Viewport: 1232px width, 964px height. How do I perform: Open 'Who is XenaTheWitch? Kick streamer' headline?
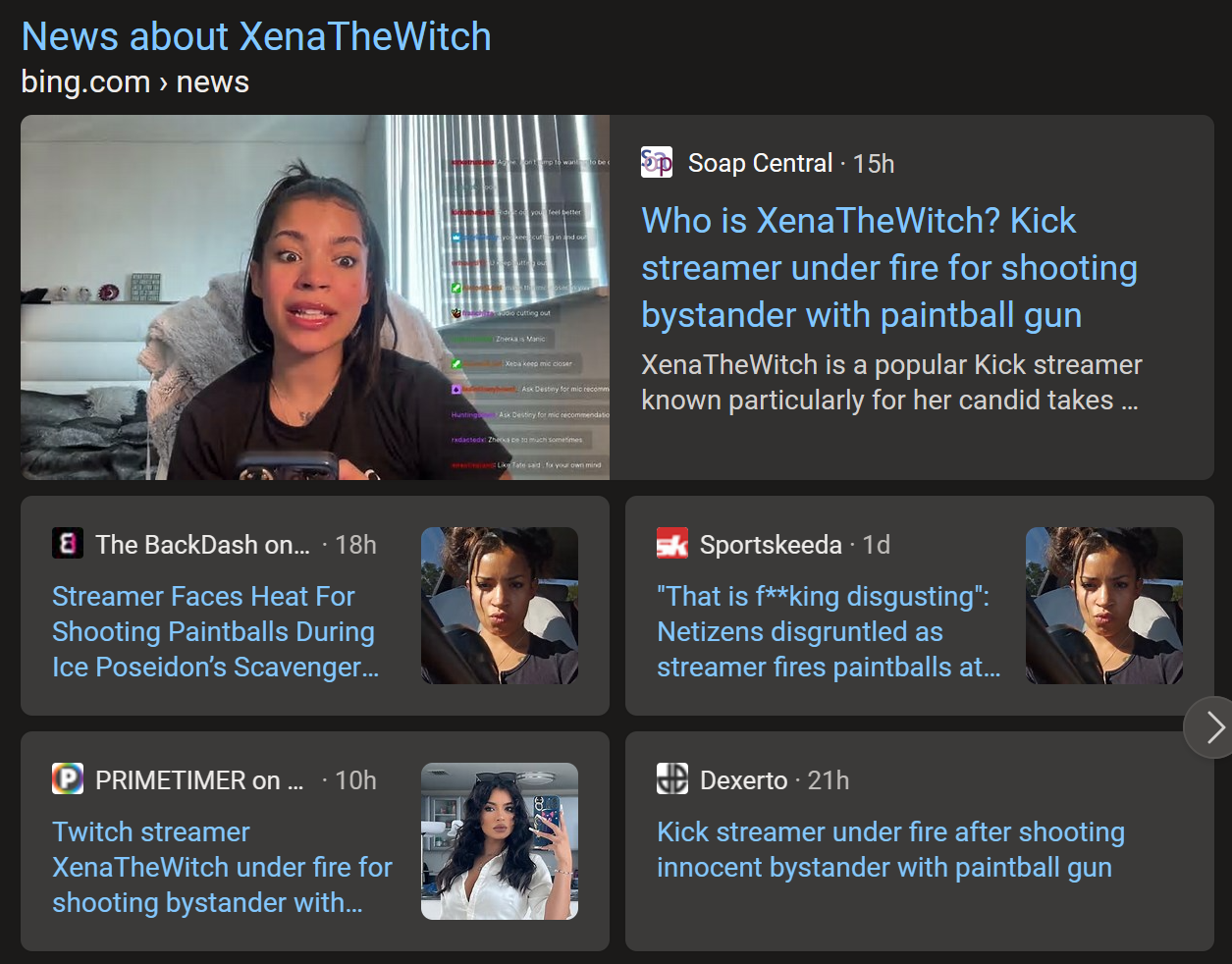(889, 268)
